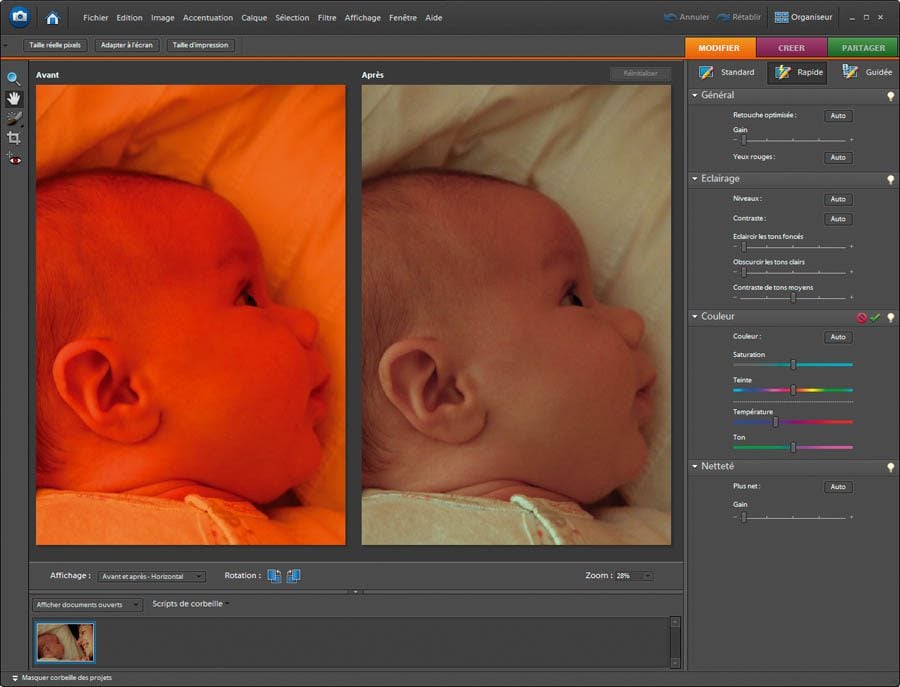The width and height of the screenshot is (900, 687).
Task: Click Auto button next to Niveaux
Action: pyautogui.click(x=838, y=199)
